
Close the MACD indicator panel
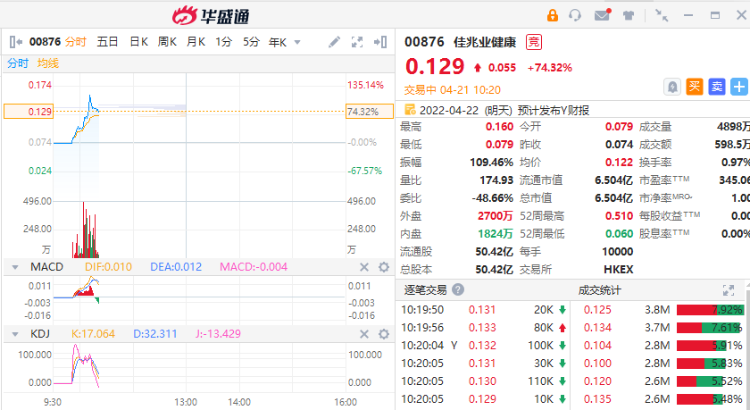pos(364,267)
